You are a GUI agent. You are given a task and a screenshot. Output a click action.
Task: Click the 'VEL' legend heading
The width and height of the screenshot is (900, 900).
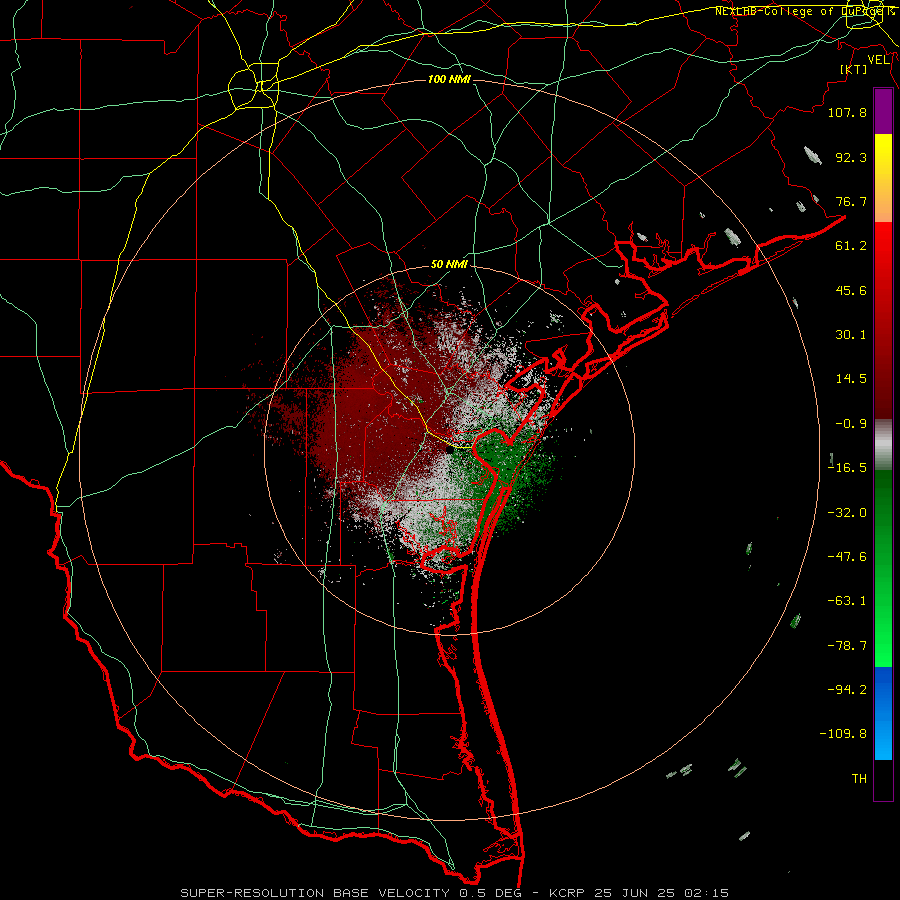(878, 59)
